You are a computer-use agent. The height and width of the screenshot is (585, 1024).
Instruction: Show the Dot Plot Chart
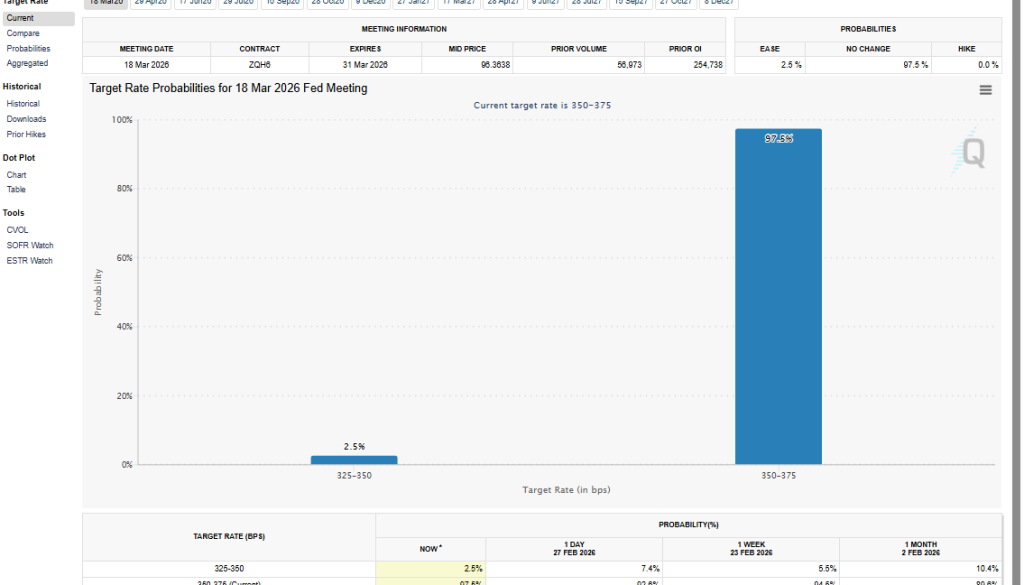pos(16,175)
